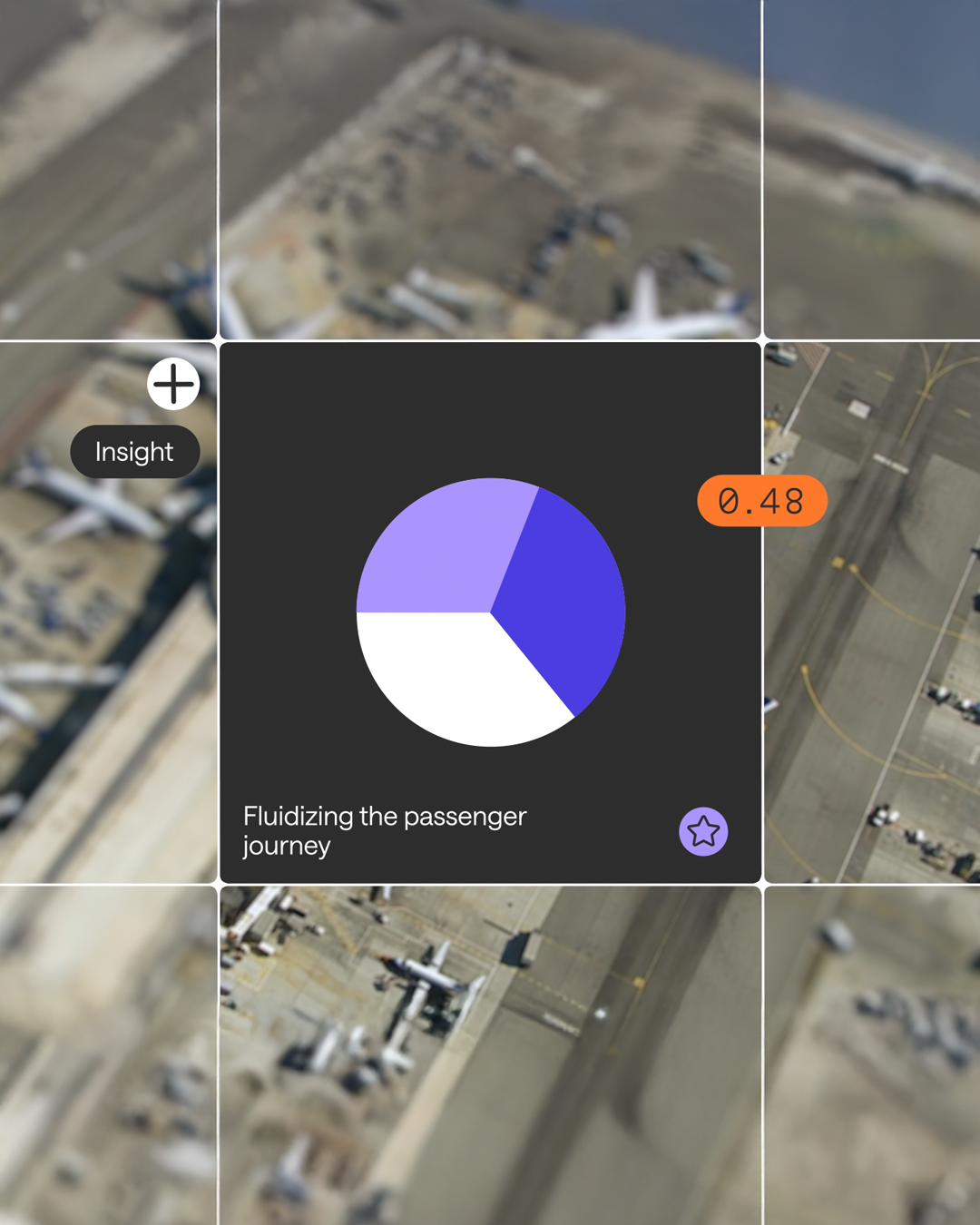Screen dimensions: 980x1225
Task: Open the top-center tile with white airplane
Action: pyautogui.click(x=490, y=169)
